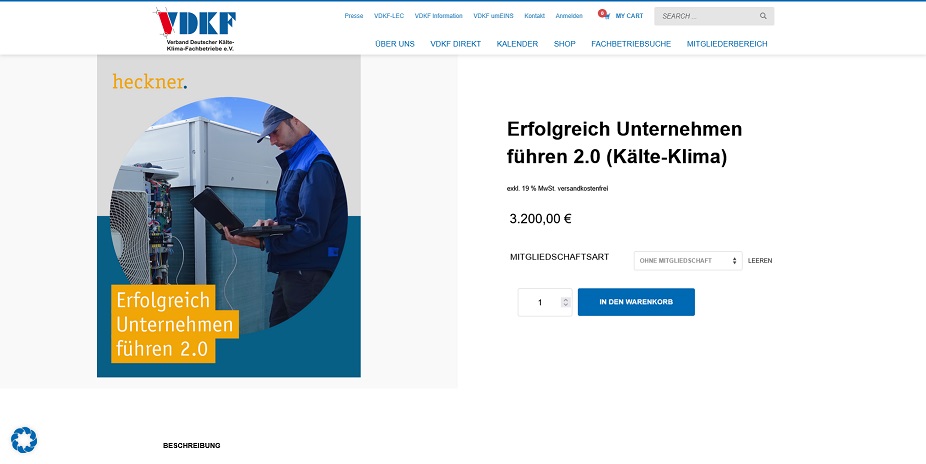
Task: Click Leeren to clear the selection
Action: click(x=760, y=261)
